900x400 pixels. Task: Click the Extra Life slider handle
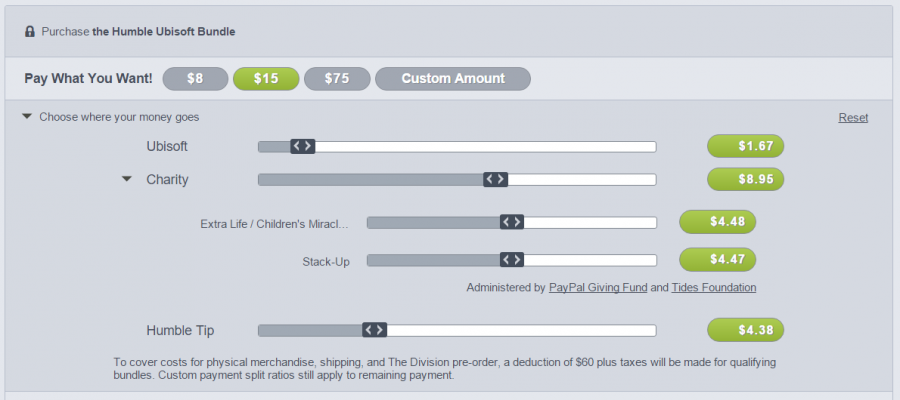[511, 222]
